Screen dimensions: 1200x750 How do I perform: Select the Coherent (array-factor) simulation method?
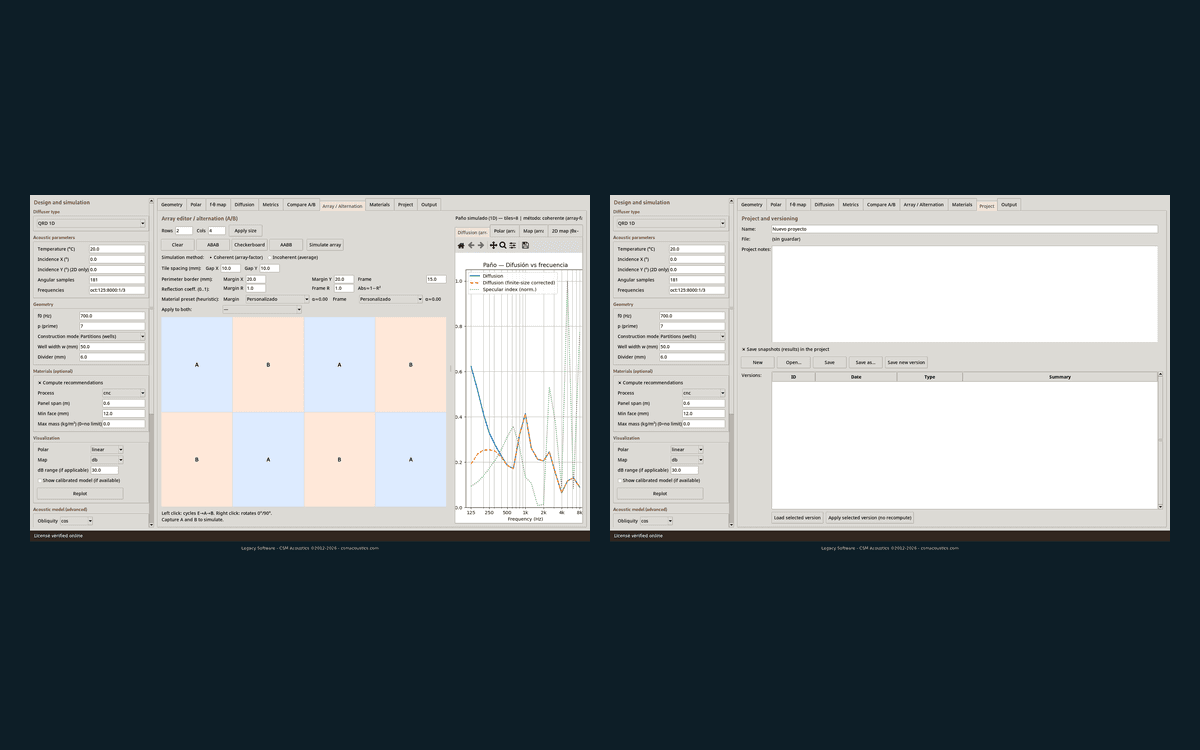(237, 257)
